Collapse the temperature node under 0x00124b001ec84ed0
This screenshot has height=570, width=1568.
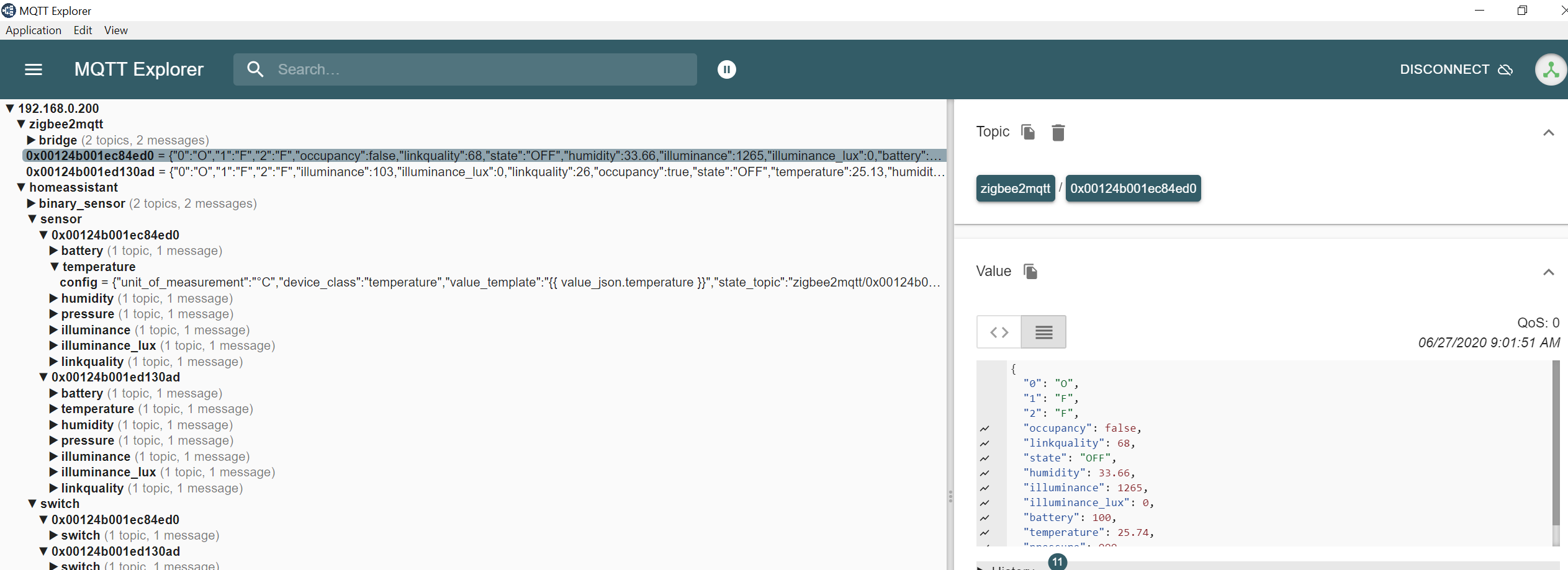(x=55, y=267)
